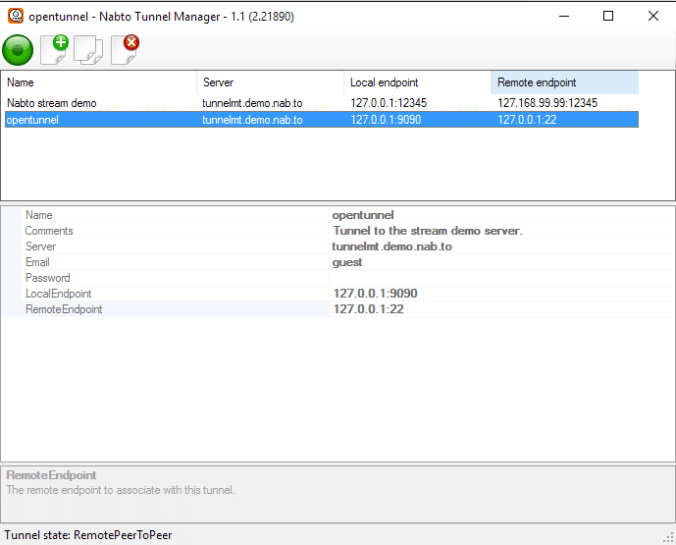Click 127.0.0.1:9090 cell in selected row

[x=386, y=120]
